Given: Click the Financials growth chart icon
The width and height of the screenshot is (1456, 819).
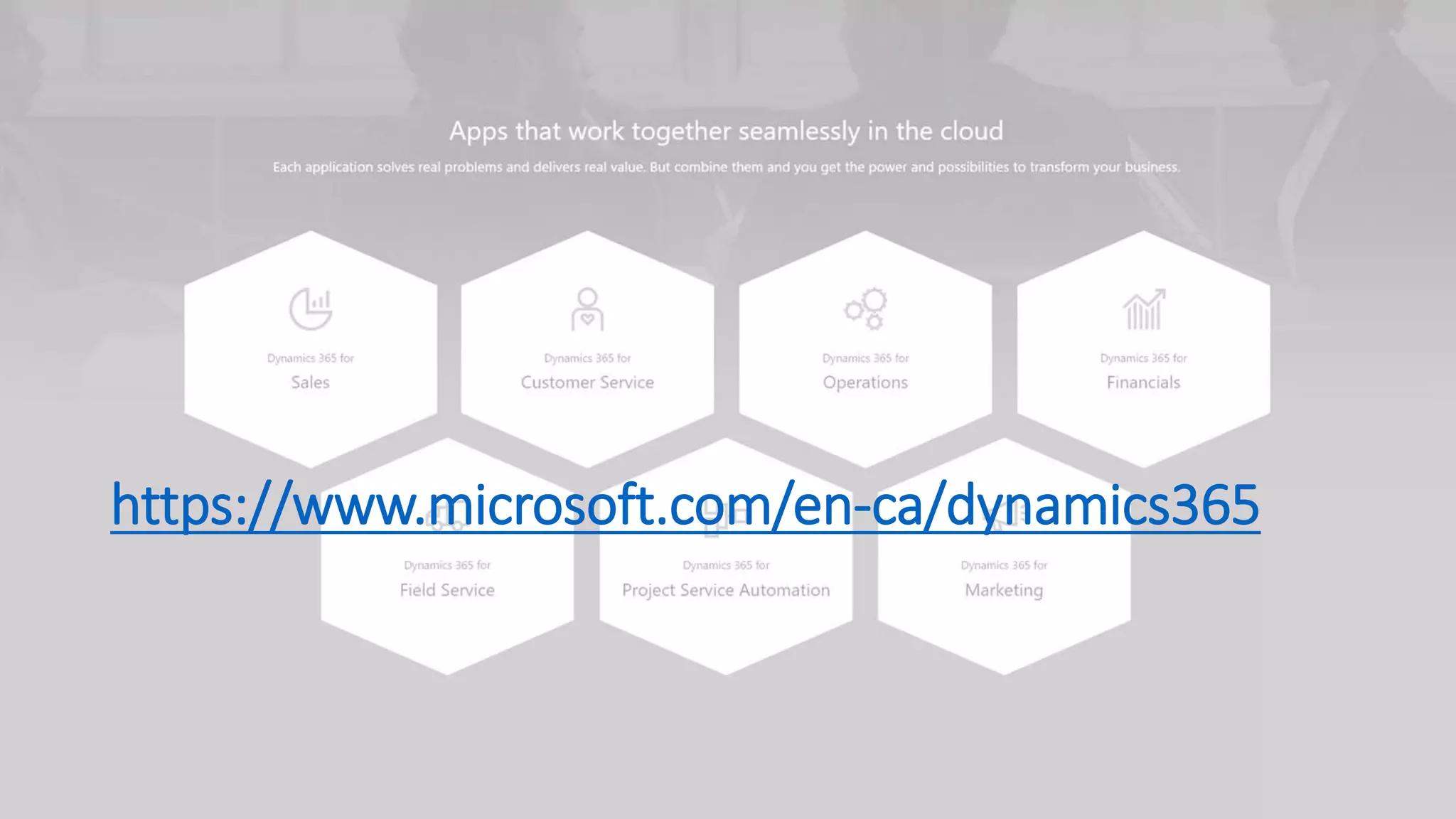Looking at the screenshot, I should point(1144,309).
